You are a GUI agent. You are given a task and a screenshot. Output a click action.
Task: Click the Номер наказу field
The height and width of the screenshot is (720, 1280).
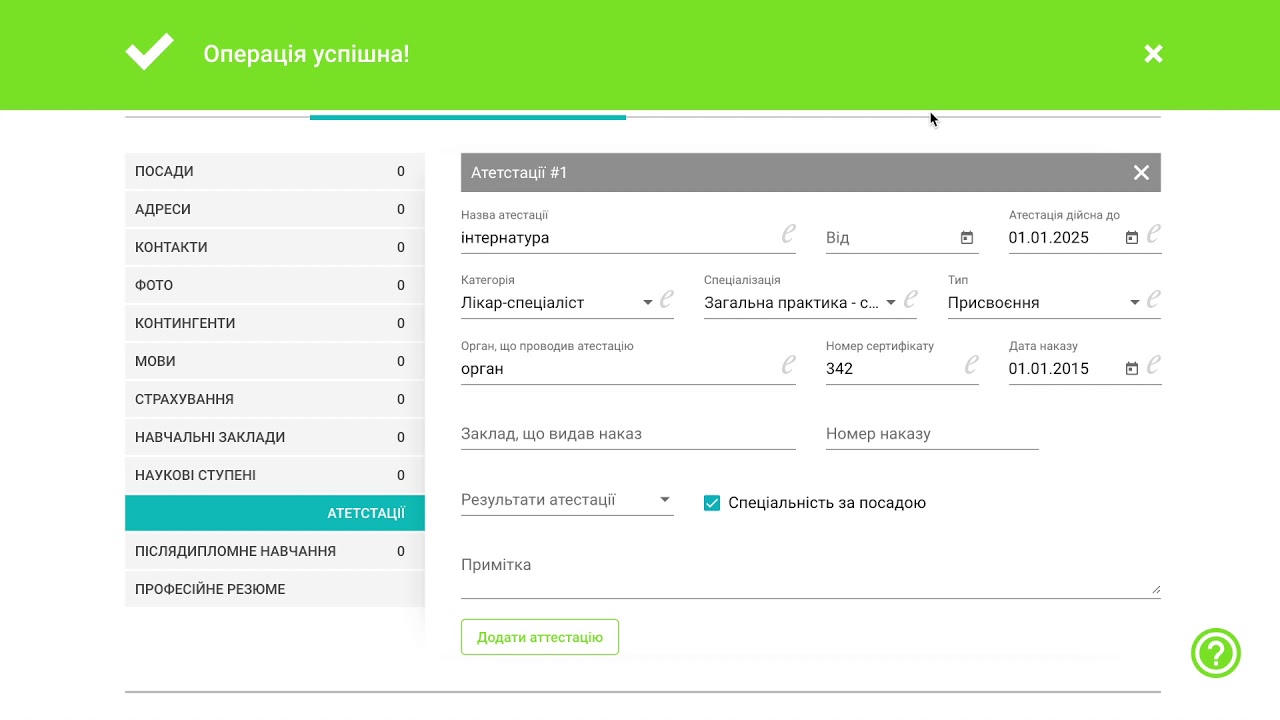click(x=932, y=434)
